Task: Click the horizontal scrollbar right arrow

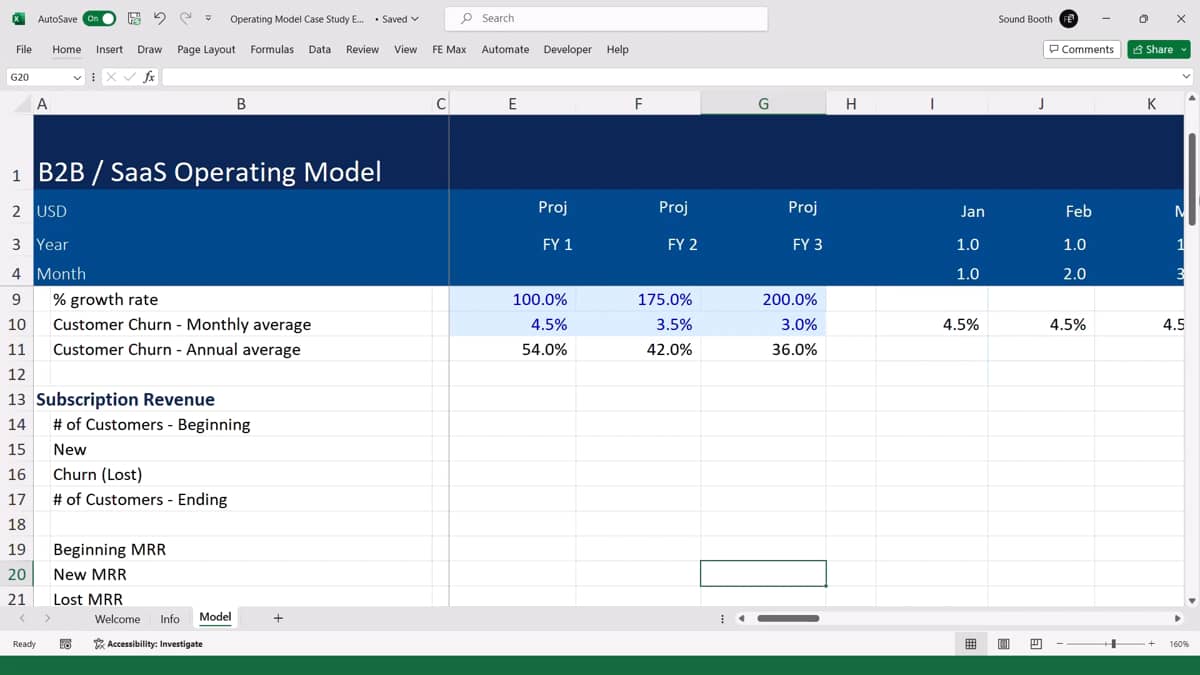Action: coord(1177,618)
